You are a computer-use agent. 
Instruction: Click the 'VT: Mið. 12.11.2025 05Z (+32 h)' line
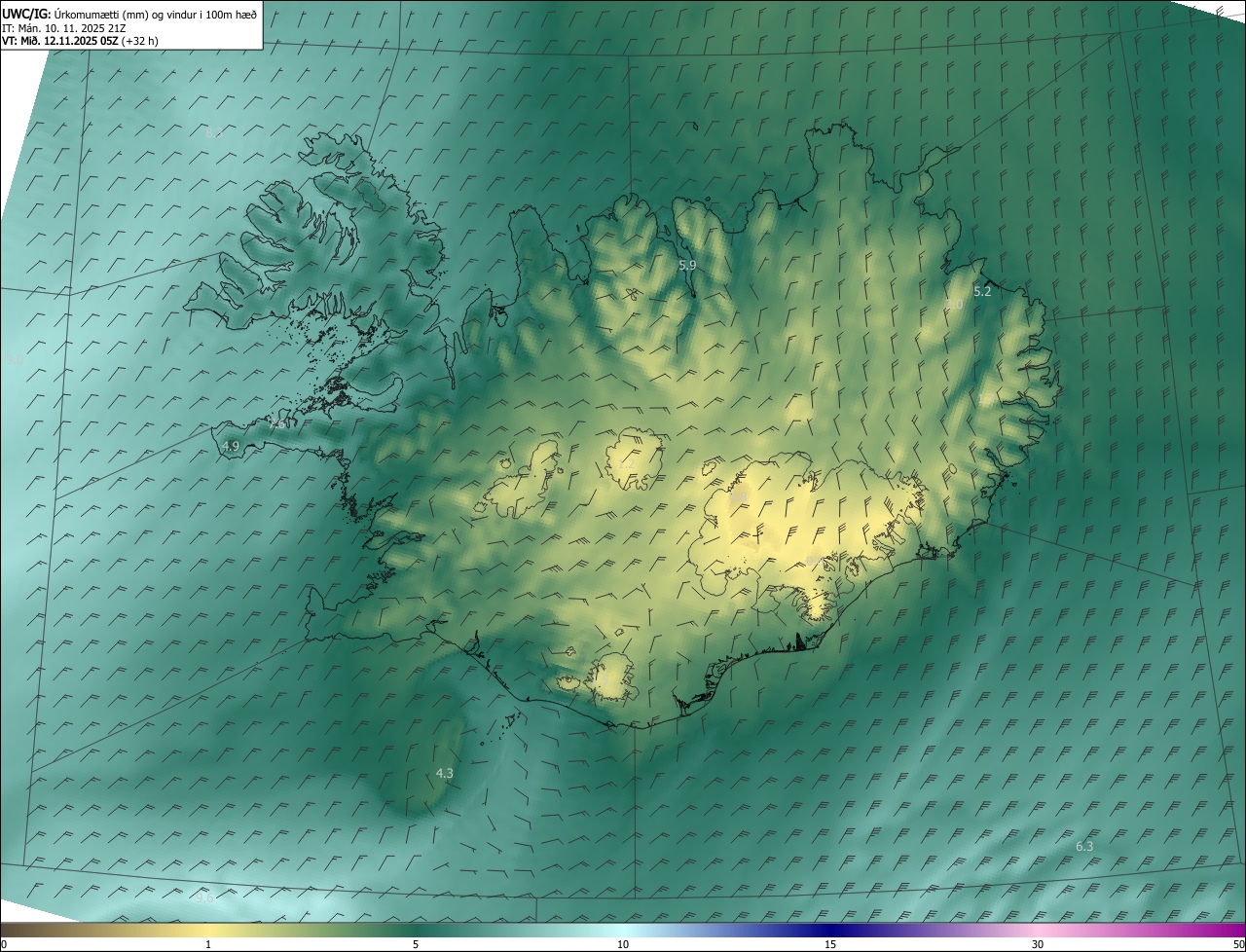click(80, 41)
